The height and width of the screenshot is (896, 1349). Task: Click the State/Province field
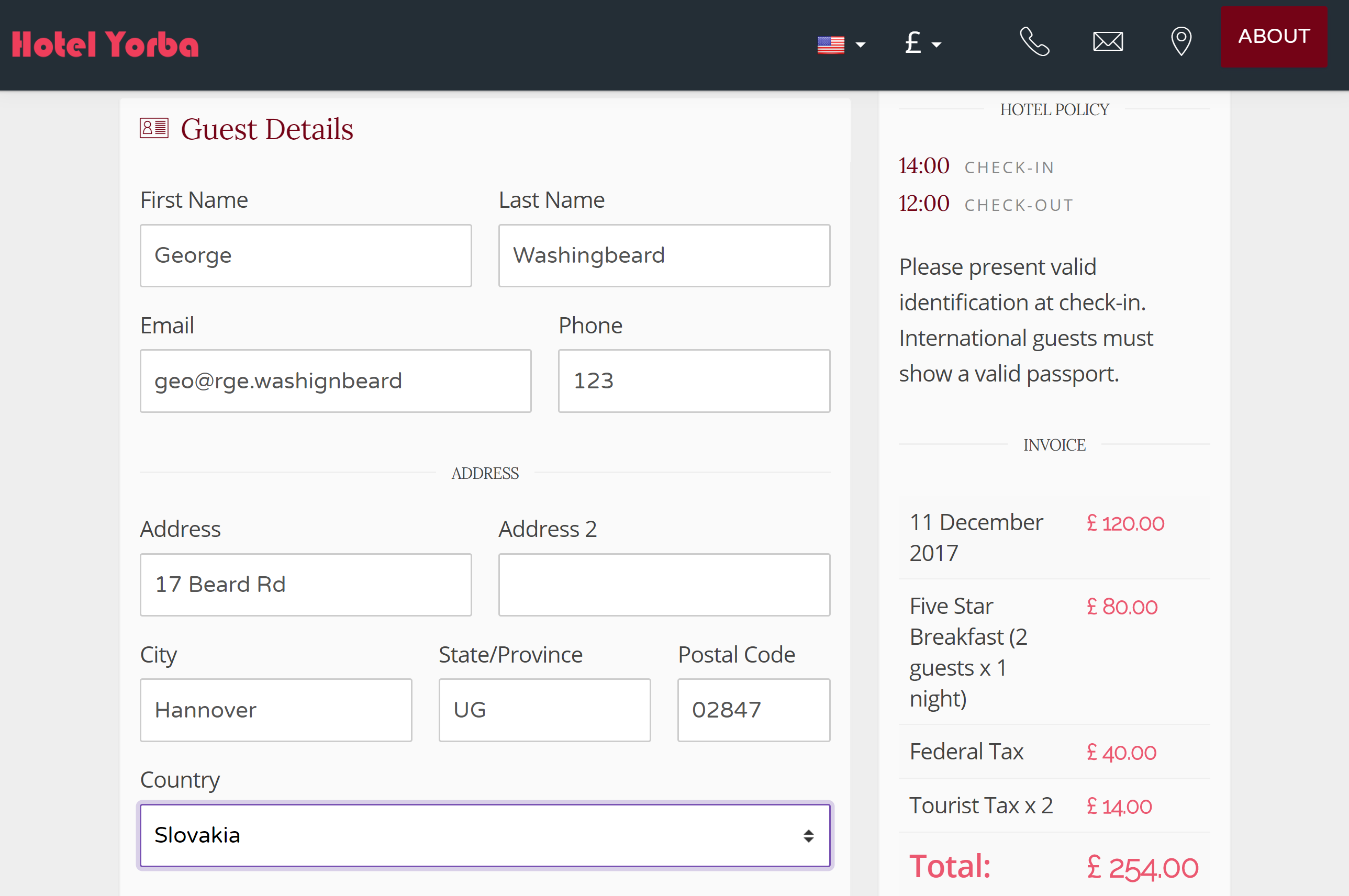[x=544, y=710]
